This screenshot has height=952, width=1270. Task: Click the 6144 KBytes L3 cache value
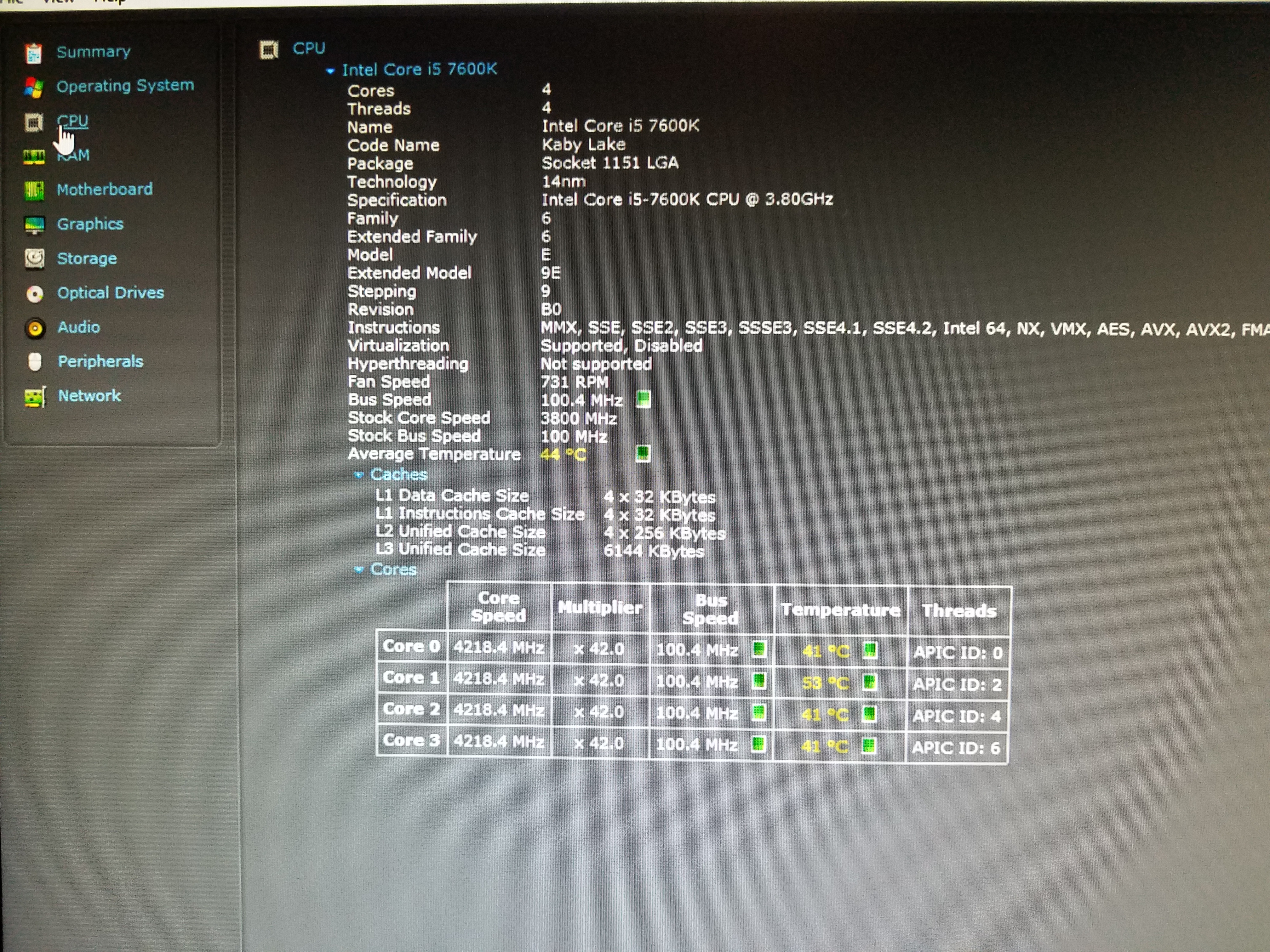(x=654, y=552)
